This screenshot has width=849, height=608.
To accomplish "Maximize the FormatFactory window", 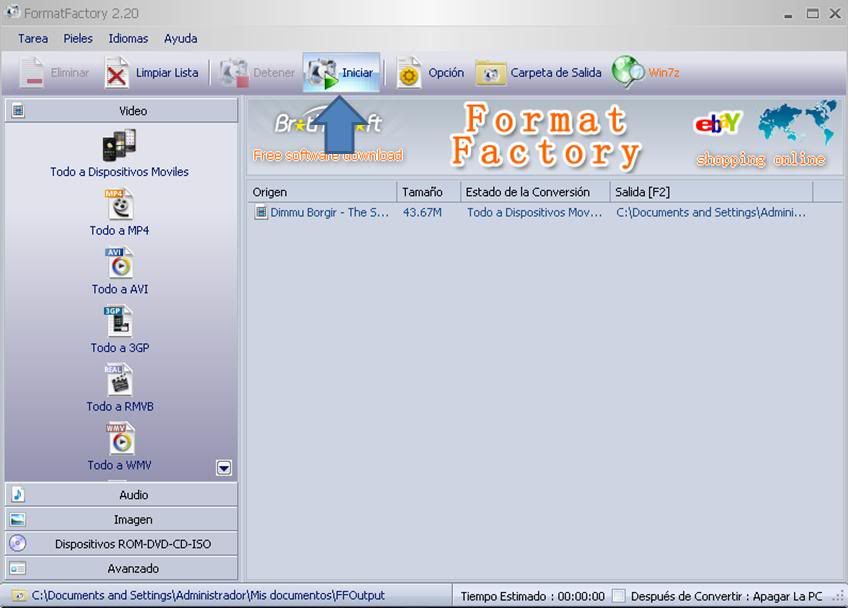I will [x=812, y=14].
